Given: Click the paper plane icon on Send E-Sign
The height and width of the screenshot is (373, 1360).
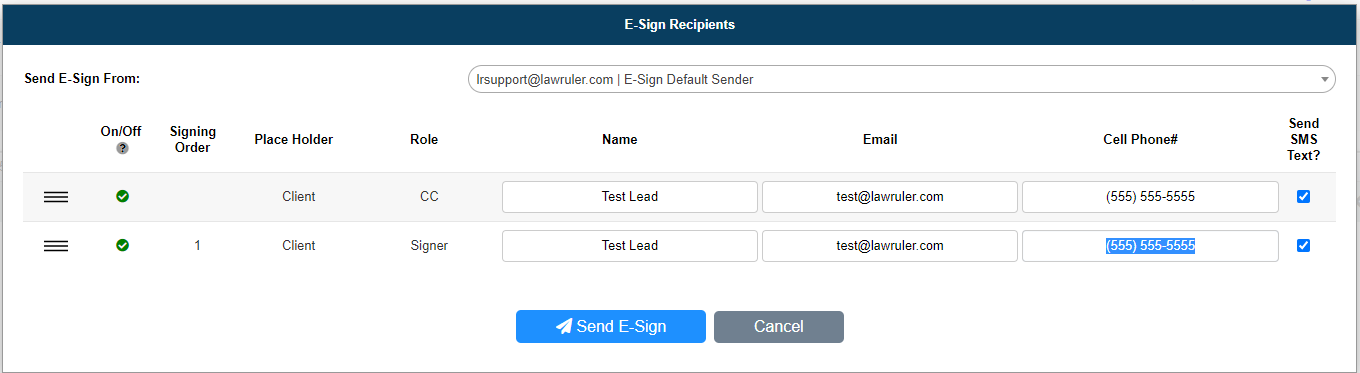Looking at the screenshot, I should pyautogui.click(x=564, y=326).
